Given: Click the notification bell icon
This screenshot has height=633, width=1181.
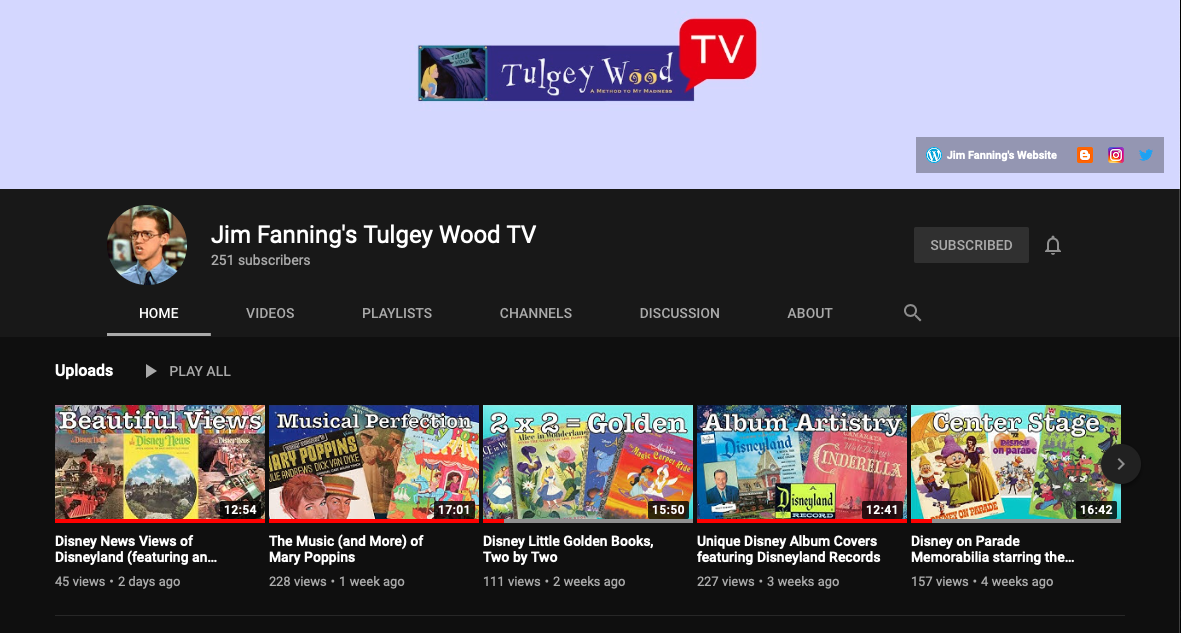Looking at the screenshot, I should coord(1052,245).
